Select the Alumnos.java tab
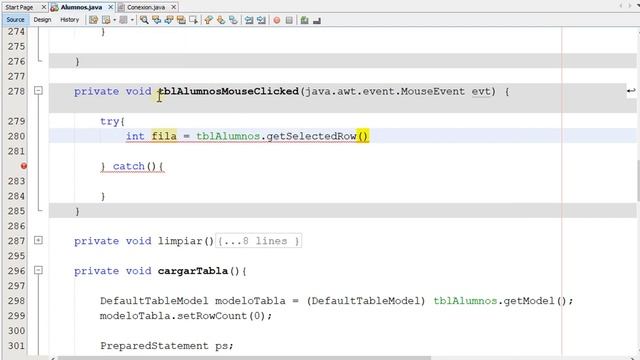The width and height of the screenshot is (640, 360). 81,7
